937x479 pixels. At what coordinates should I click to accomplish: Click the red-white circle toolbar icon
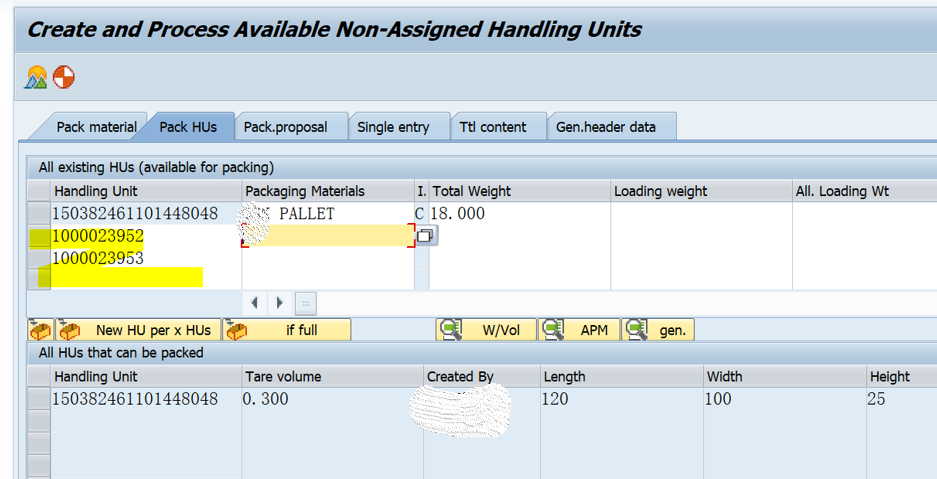(63, 77)
